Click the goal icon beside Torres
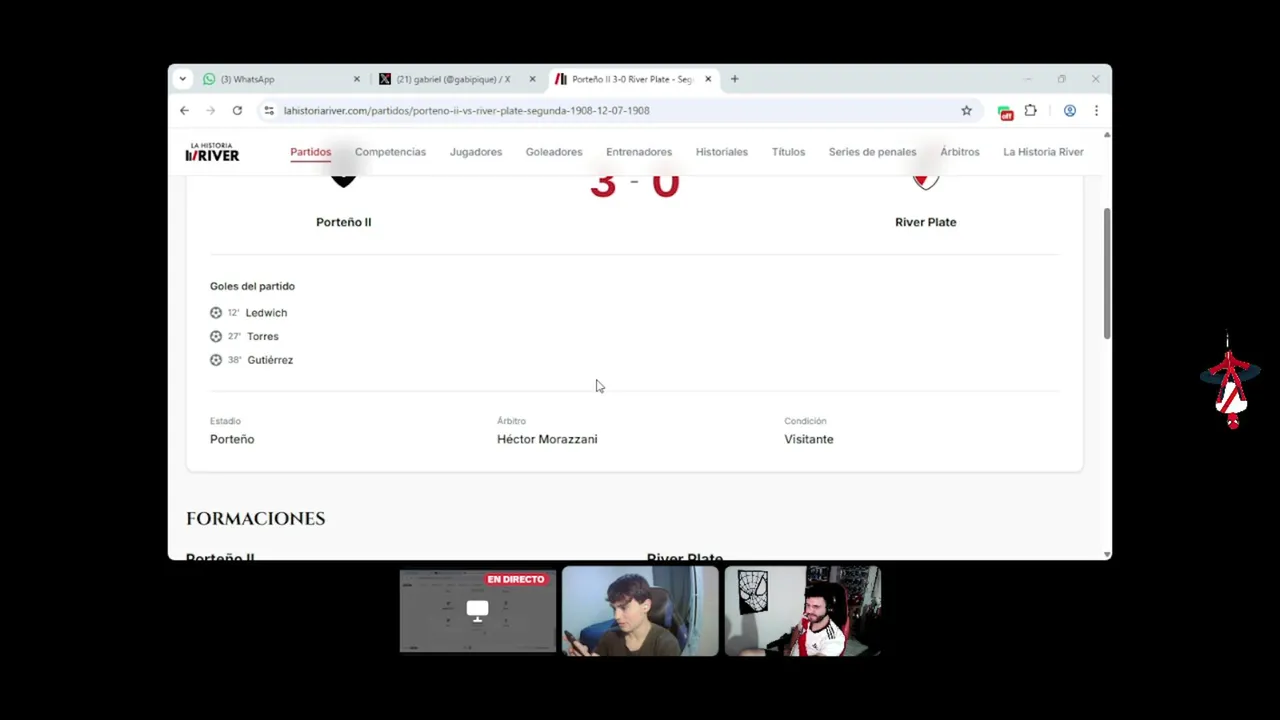Viewport: 1280px width, 720px height. coord(216,337)
